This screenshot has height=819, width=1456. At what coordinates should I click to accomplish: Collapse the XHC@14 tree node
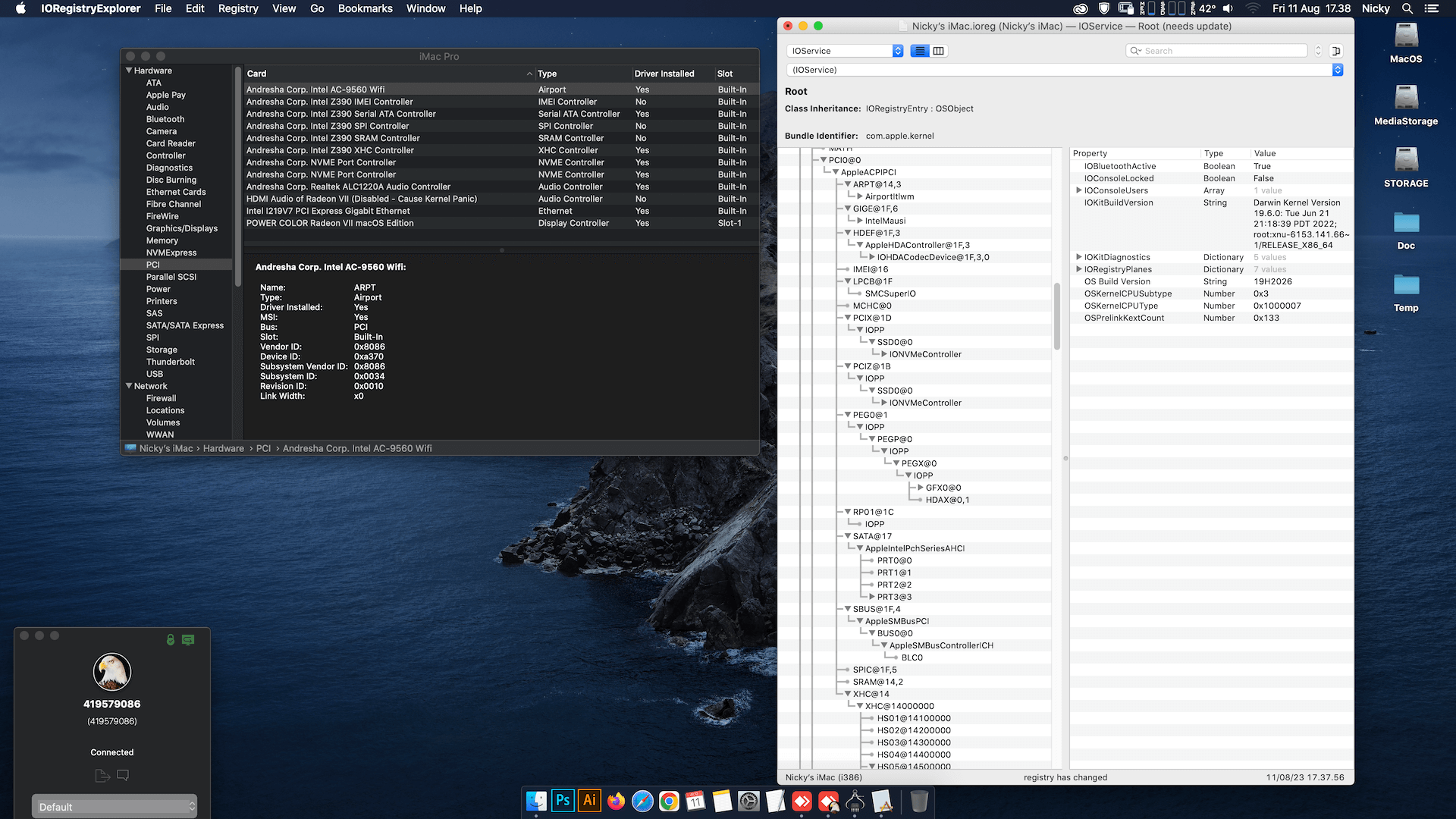coord(848,694)
